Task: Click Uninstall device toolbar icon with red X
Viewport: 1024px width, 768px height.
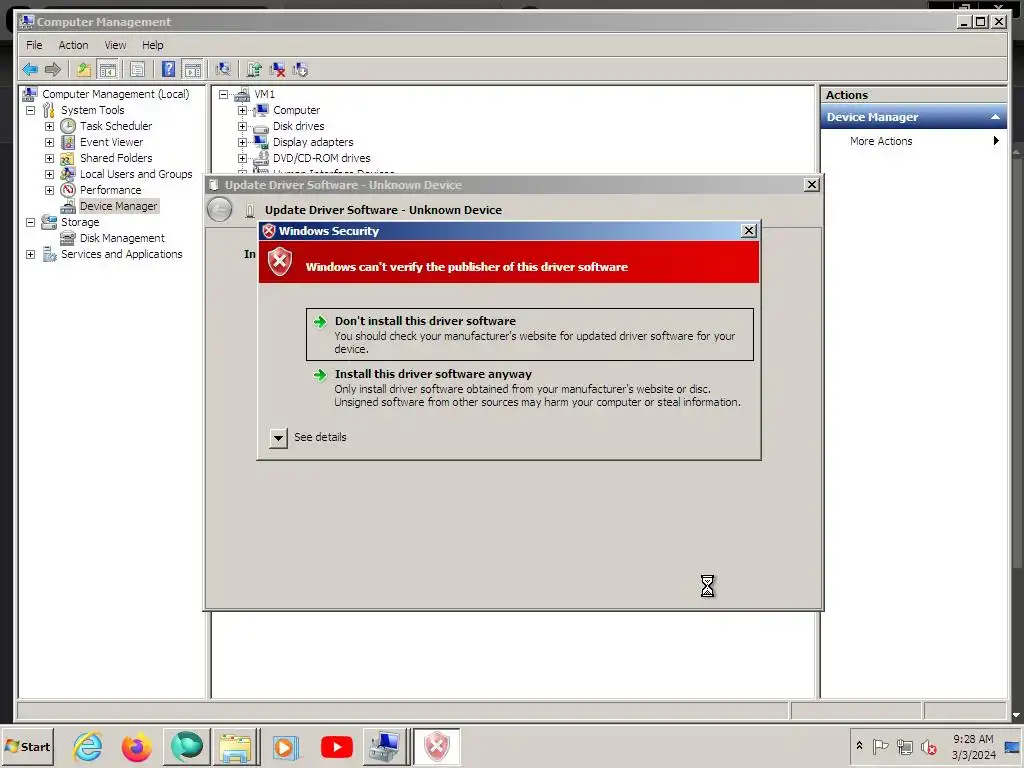Action: pyautogui.click(x=278, y=69)
